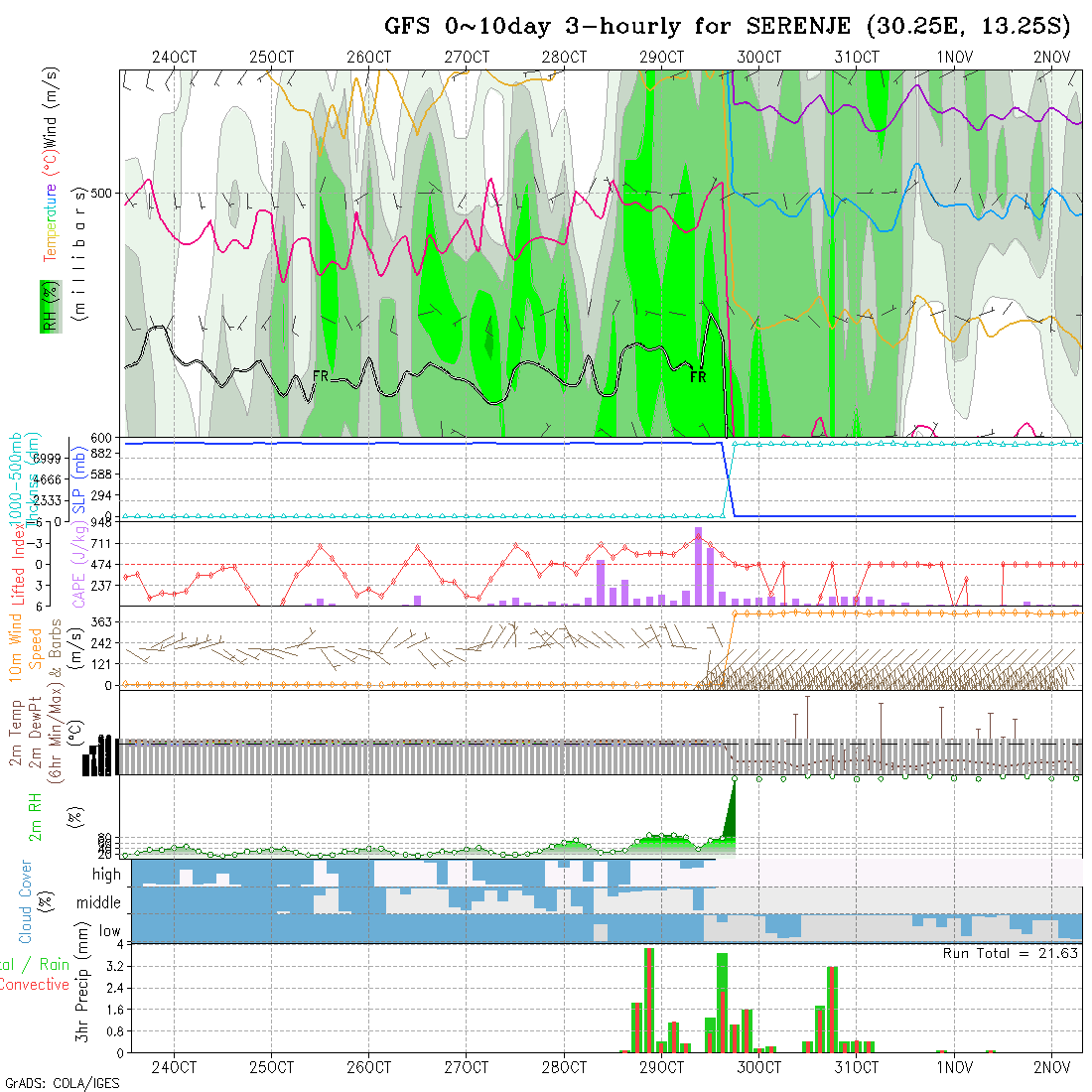
Task: Click the Convective legend label
Action: point(33,984)
